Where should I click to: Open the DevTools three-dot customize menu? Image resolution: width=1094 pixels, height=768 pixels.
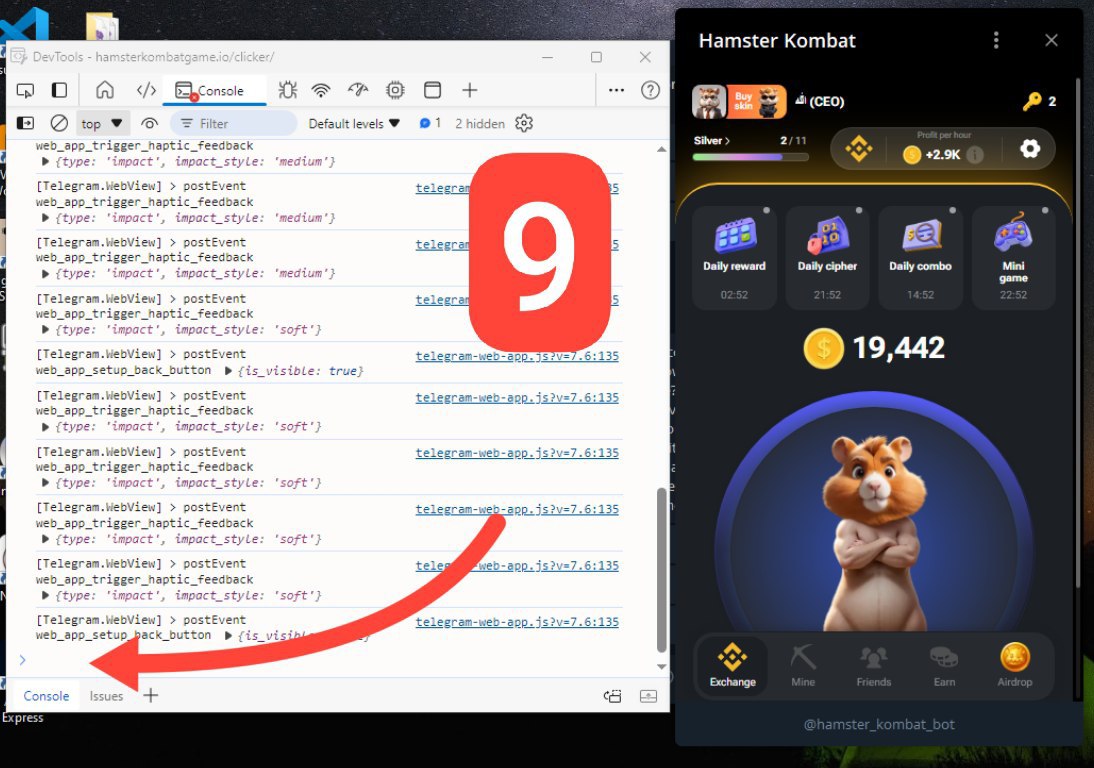tap(616, 90)
